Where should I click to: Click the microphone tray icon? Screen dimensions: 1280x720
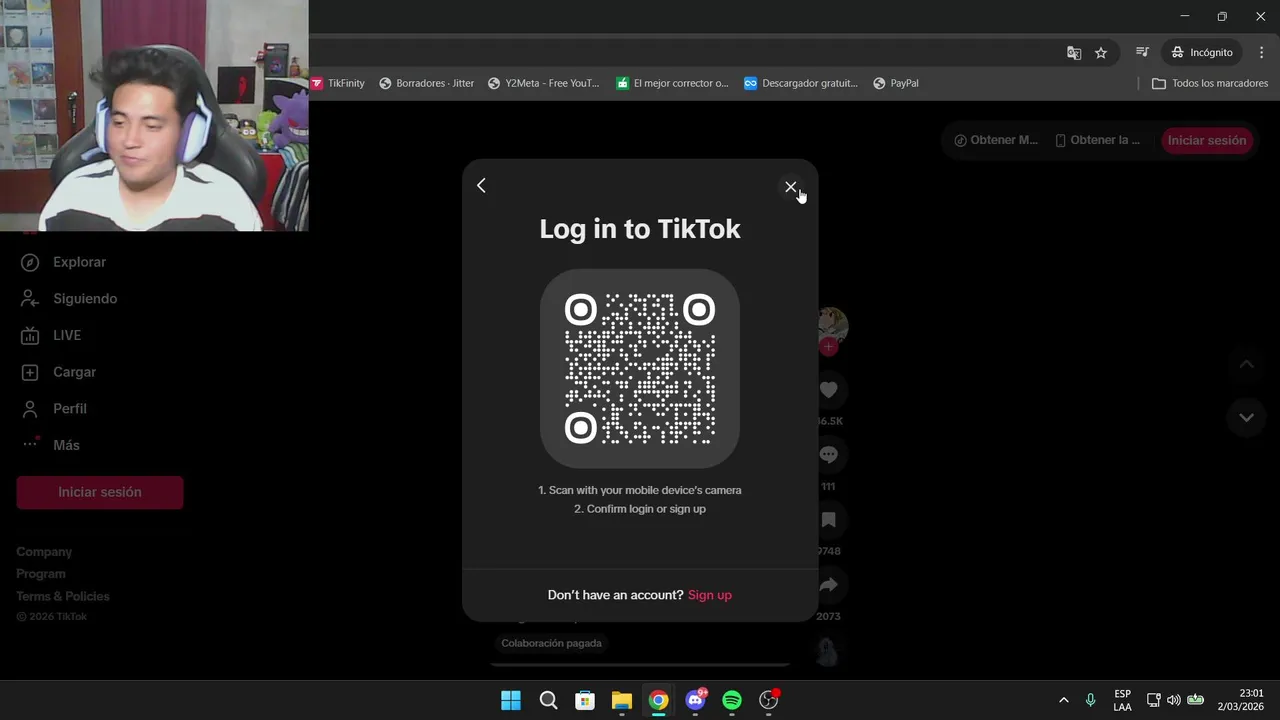tap(1090, 700)
